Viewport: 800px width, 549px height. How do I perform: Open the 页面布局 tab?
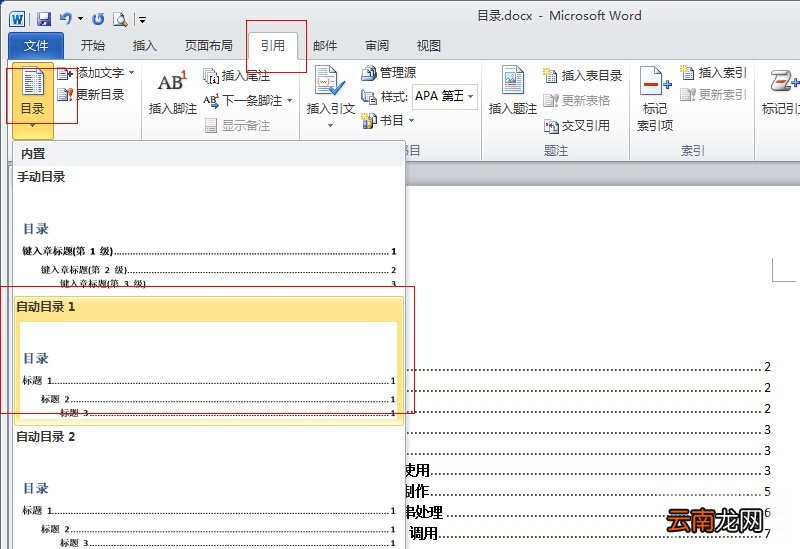[x=209, y=46]
